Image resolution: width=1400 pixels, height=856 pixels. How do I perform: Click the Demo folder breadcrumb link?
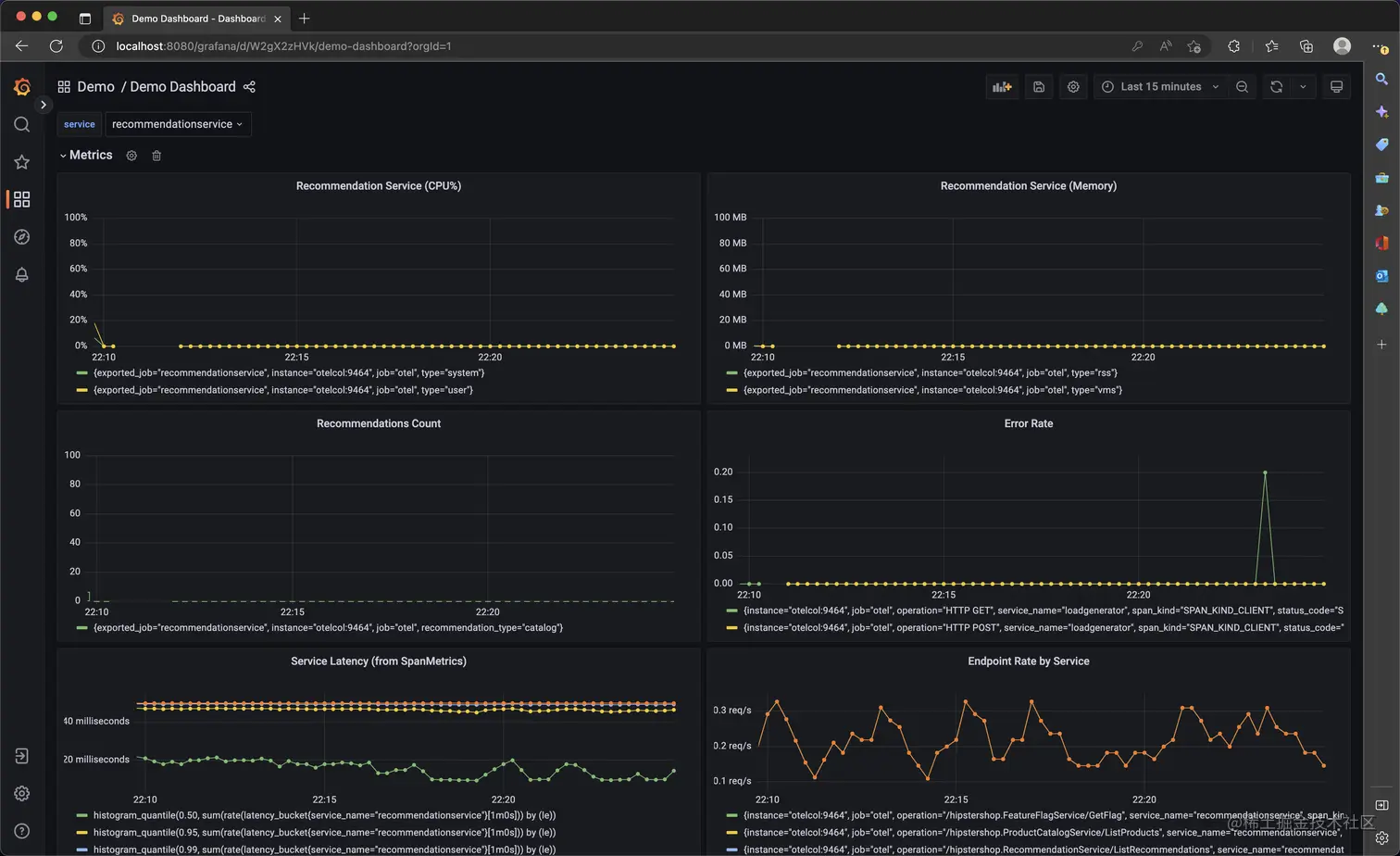point(95,87)
